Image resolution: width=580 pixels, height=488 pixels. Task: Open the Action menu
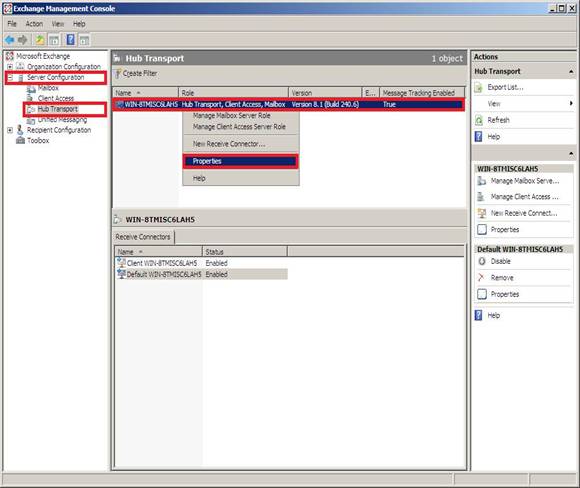34,24
